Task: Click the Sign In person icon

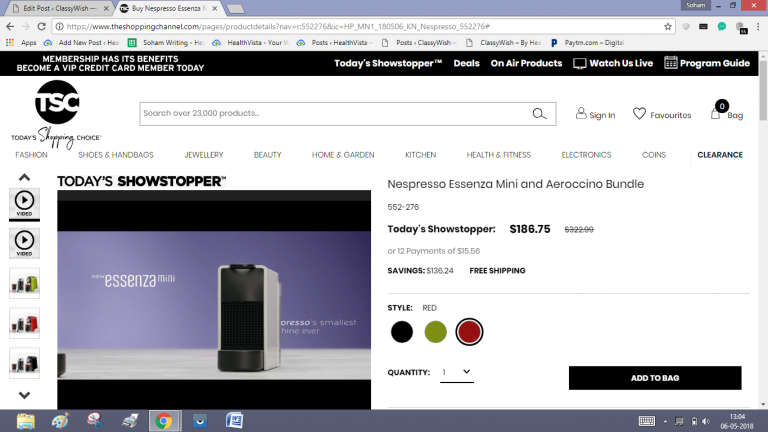Action: [x=581, y=114]
